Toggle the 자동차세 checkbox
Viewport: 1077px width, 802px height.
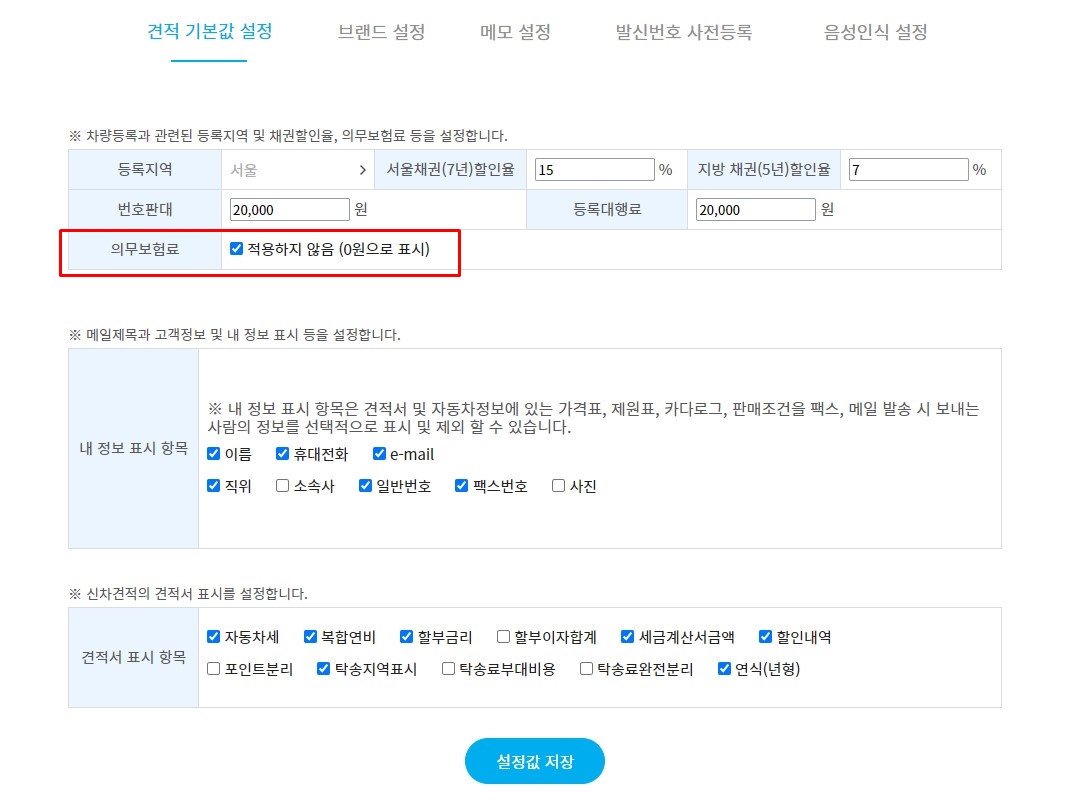coord(214,637)
